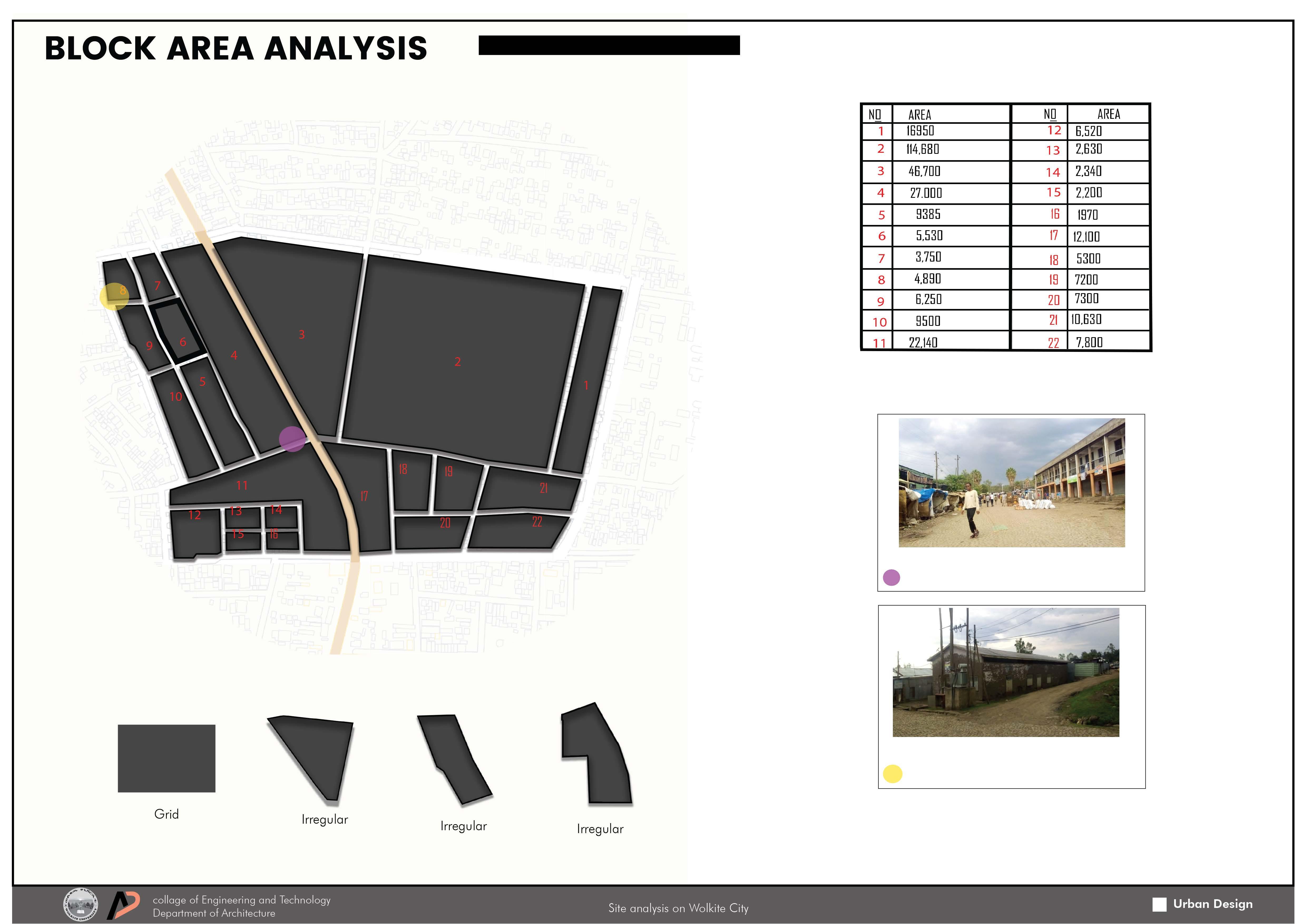Screen dimensions: 1307x924
Task: Click the 114,680 area value in table
Action: (x=923, y=150)
